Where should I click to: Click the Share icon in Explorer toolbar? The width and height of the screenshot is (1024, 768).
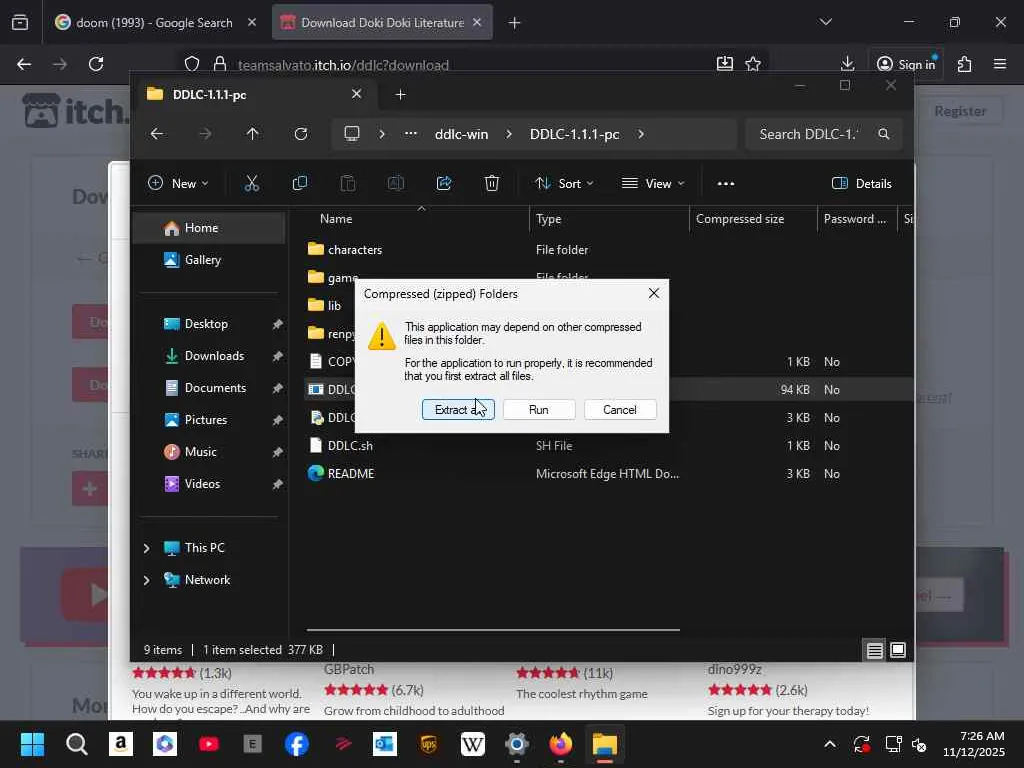[x=444, y=184]
